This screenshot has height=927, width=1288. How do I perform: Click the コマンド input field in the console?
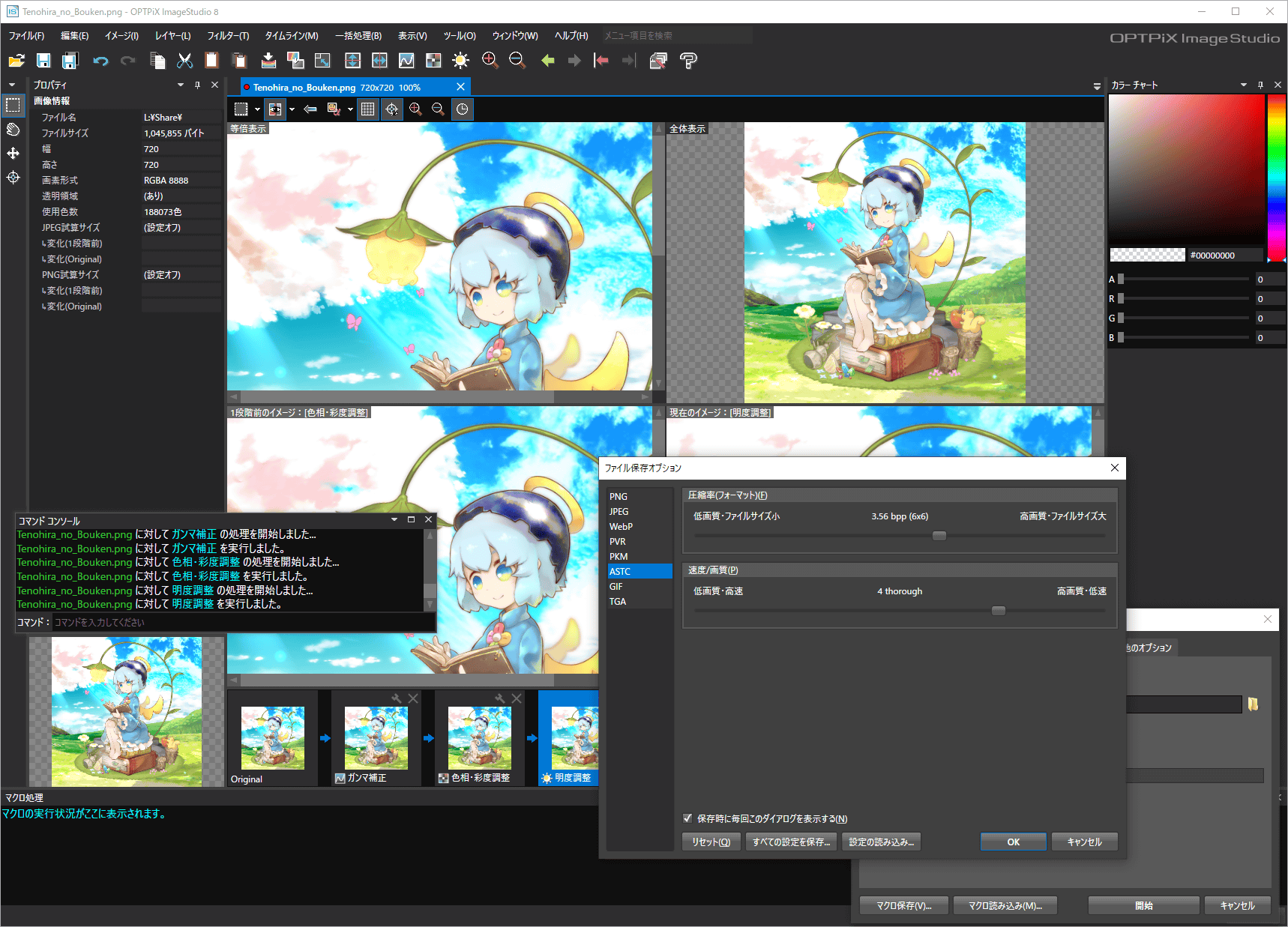pos(243,622)
